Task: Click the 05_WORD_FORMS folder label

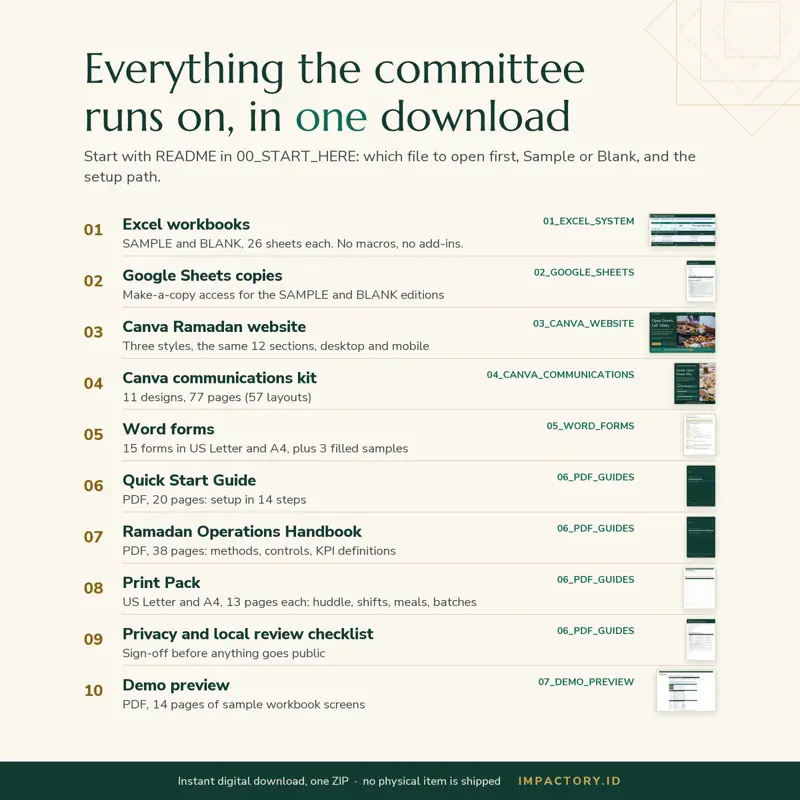Action: (590, 426)
